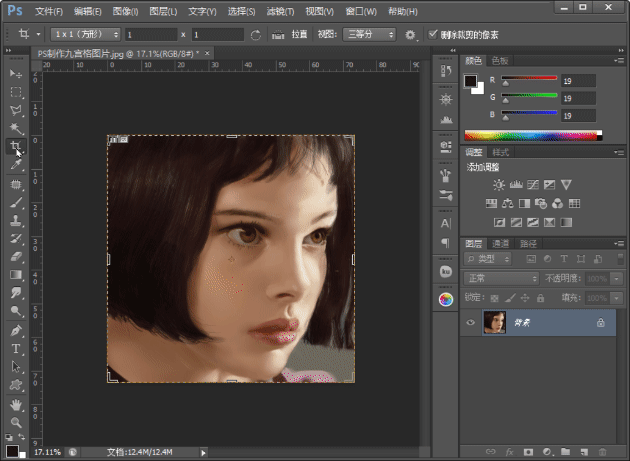This screenshot has width=630, height=461.
Task: Select the Gradient tool
Action: [x=16, y=275]
